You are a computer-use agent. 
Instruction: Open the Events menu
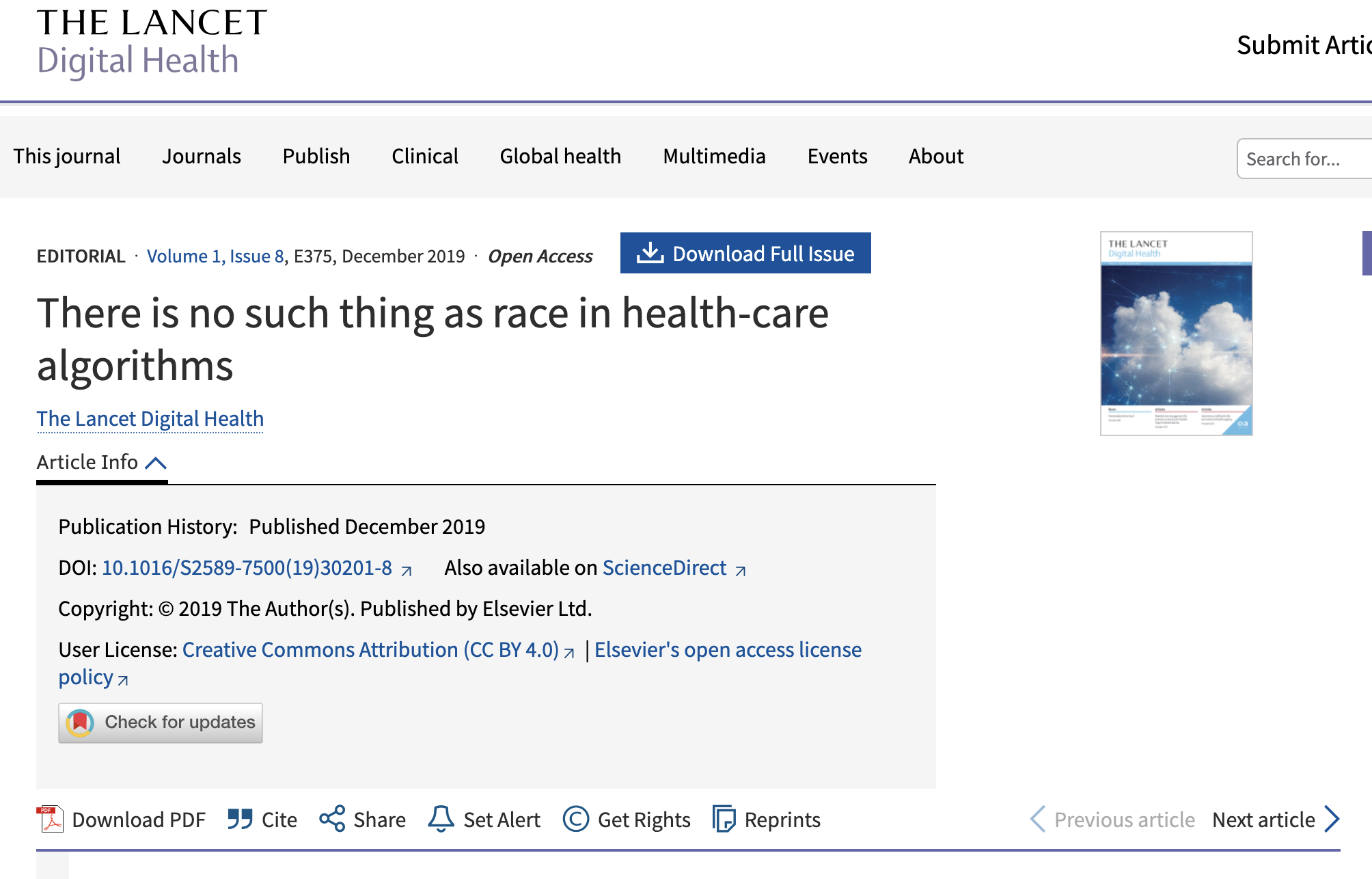tap(837, 157)
